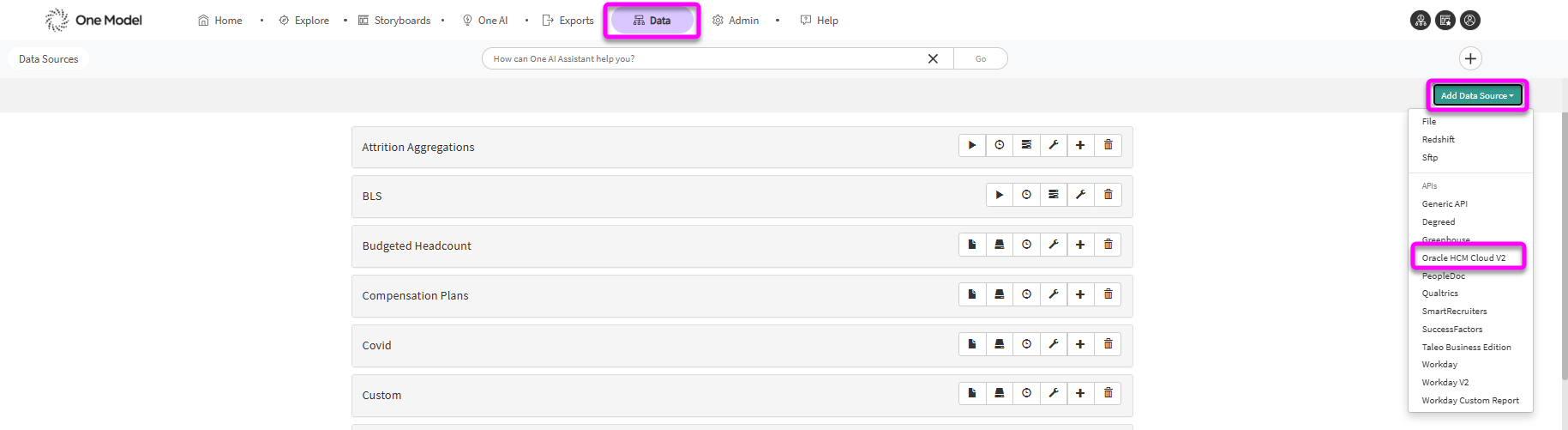Delete the Budgeted Headcount data source

click(x=1108, y=245)
